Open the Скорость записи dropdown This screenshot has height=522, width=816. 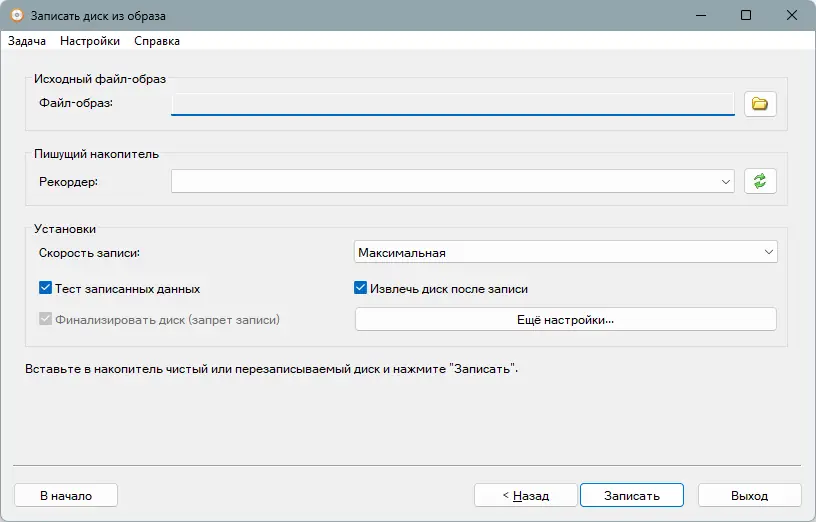(x=566, y=253)
